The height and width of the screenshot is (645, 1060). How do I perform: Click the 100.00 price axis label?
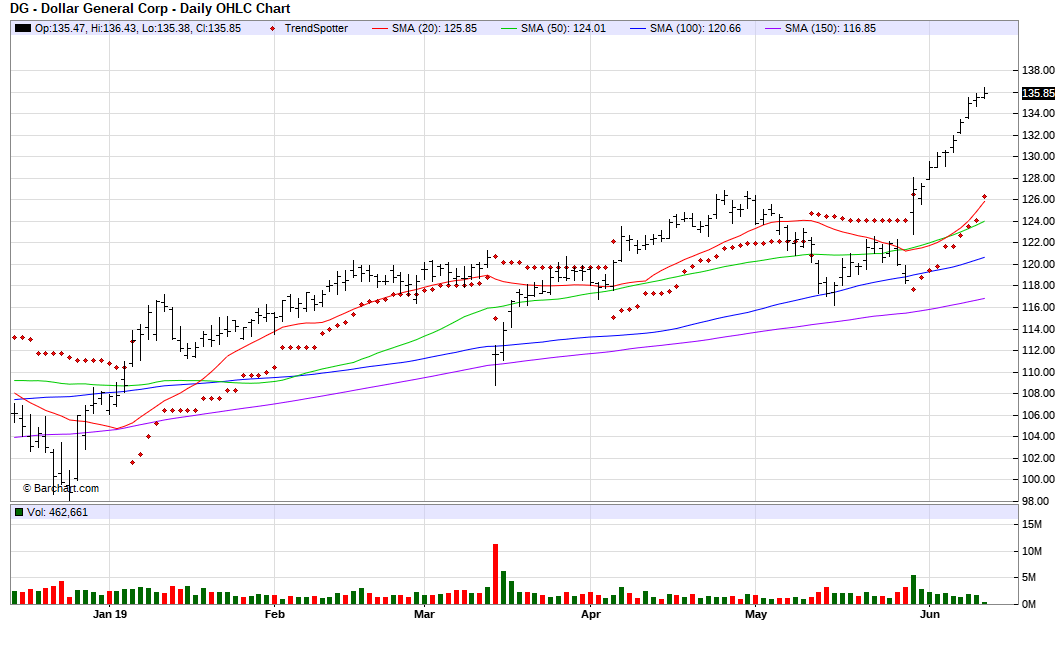click(x=1038, y=479)
